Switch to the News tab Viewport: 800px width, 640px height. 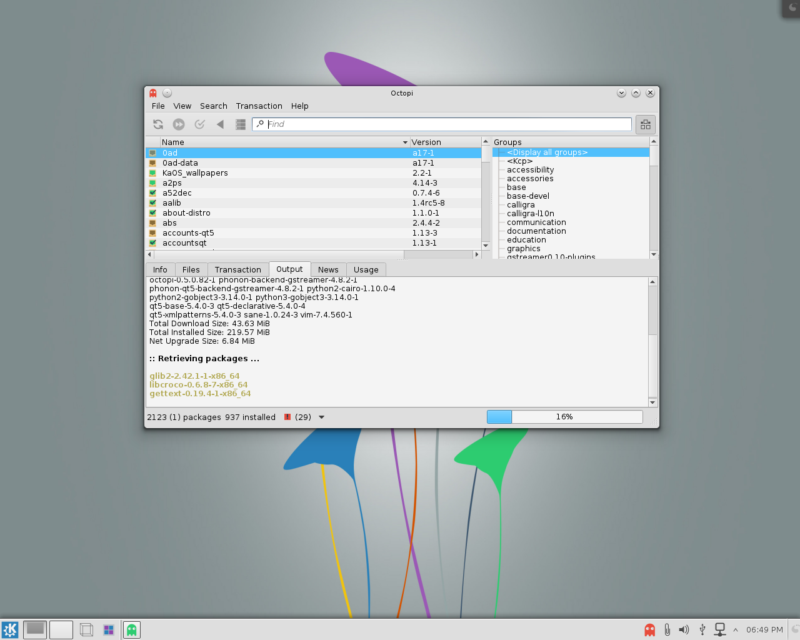coord(328,269)
